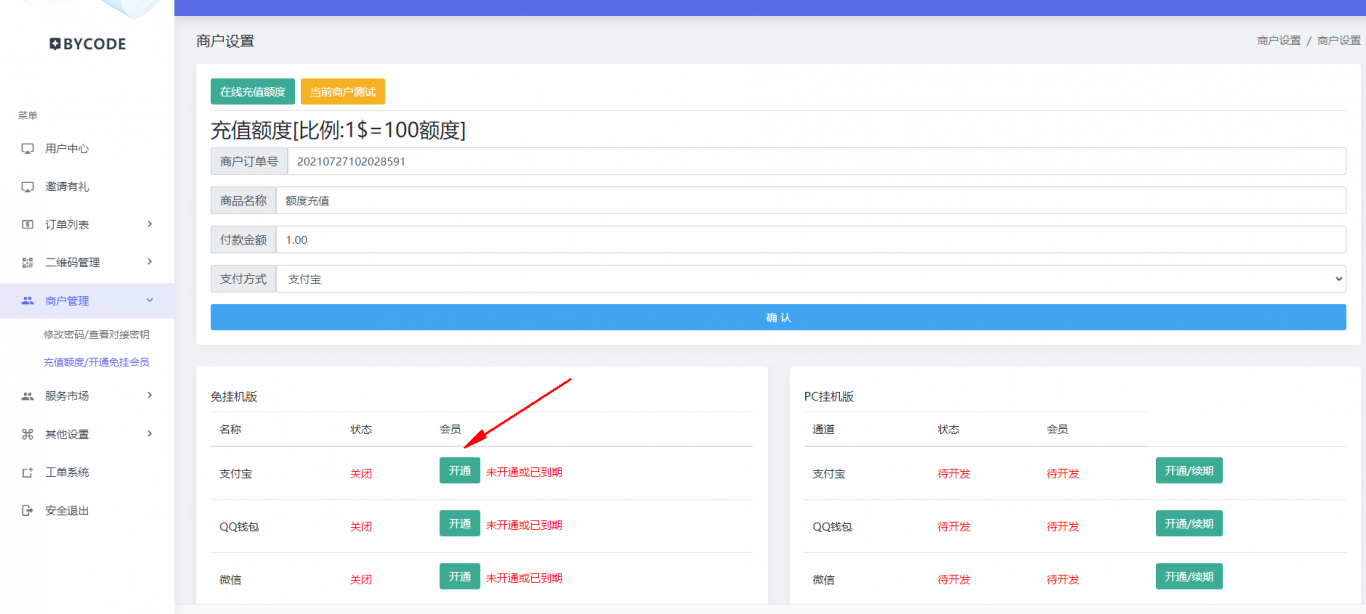Expand the 其他设置 chevron arrow
Viewport: 1366px width, 614px height.
[x=150, y=433]
